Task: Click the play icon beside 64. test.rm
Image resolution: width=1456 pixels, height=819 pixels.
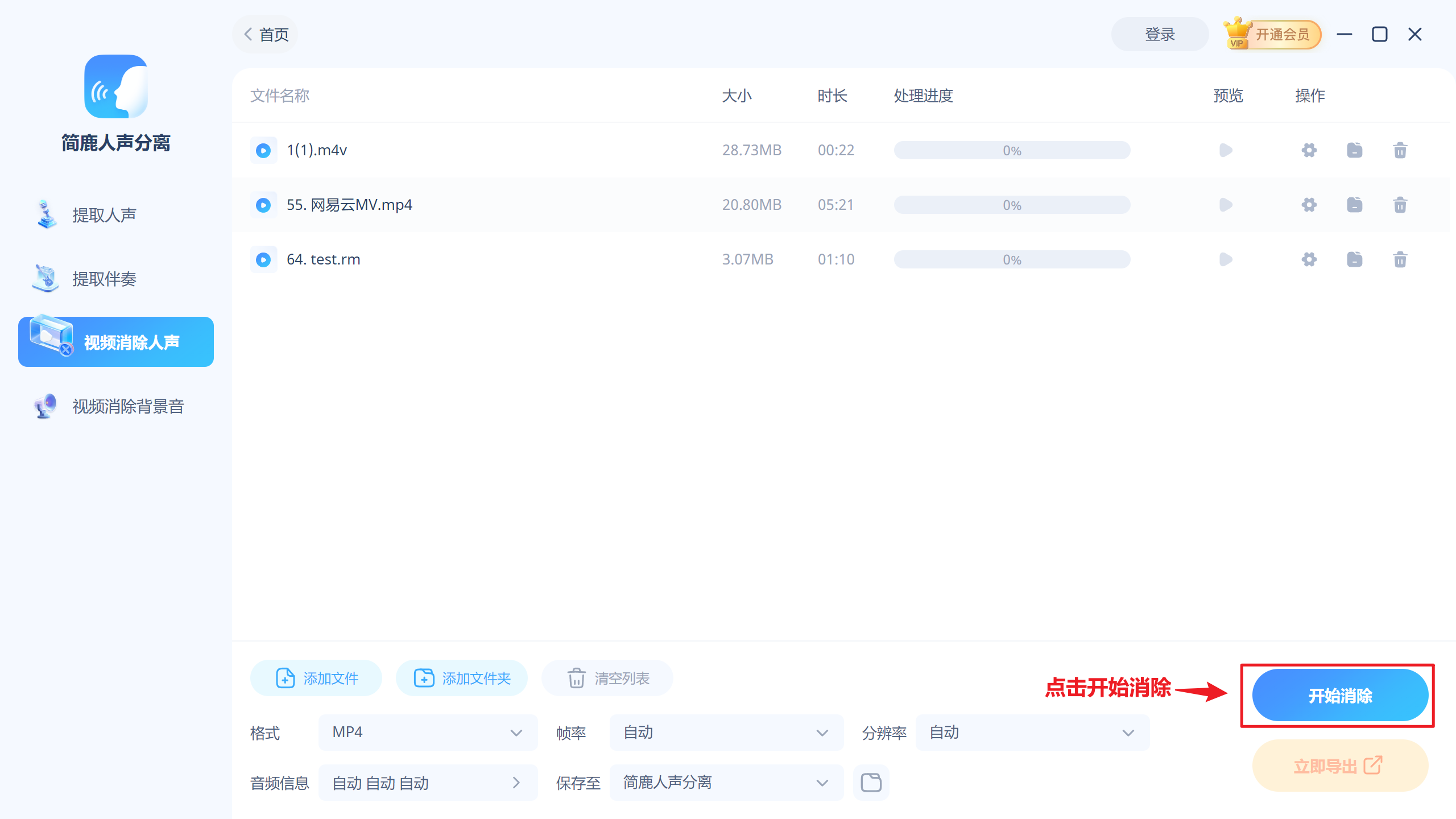Action: point(263,259)
